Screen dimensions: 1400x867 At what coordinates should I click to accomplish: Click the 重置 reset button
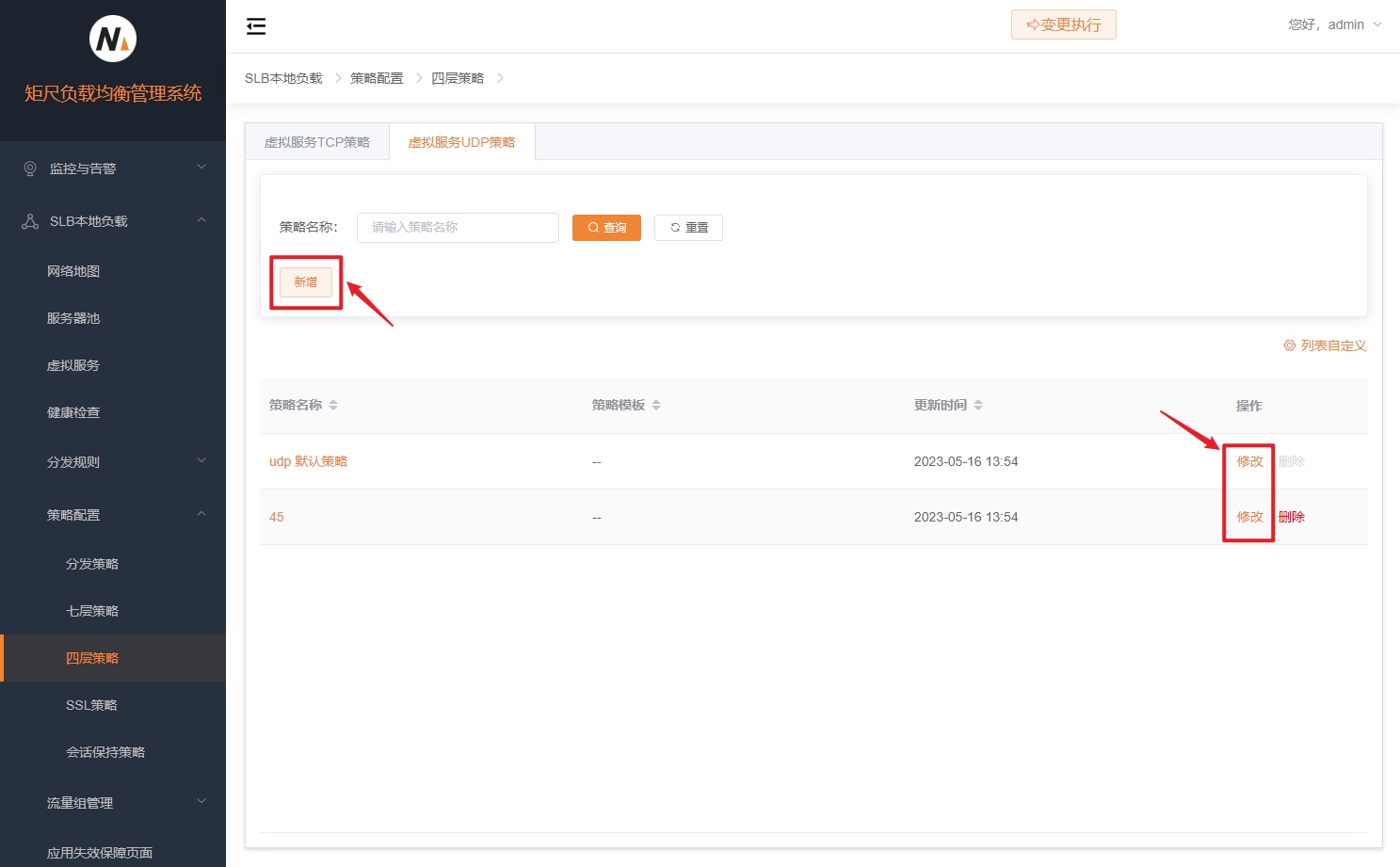click(688, 228)
